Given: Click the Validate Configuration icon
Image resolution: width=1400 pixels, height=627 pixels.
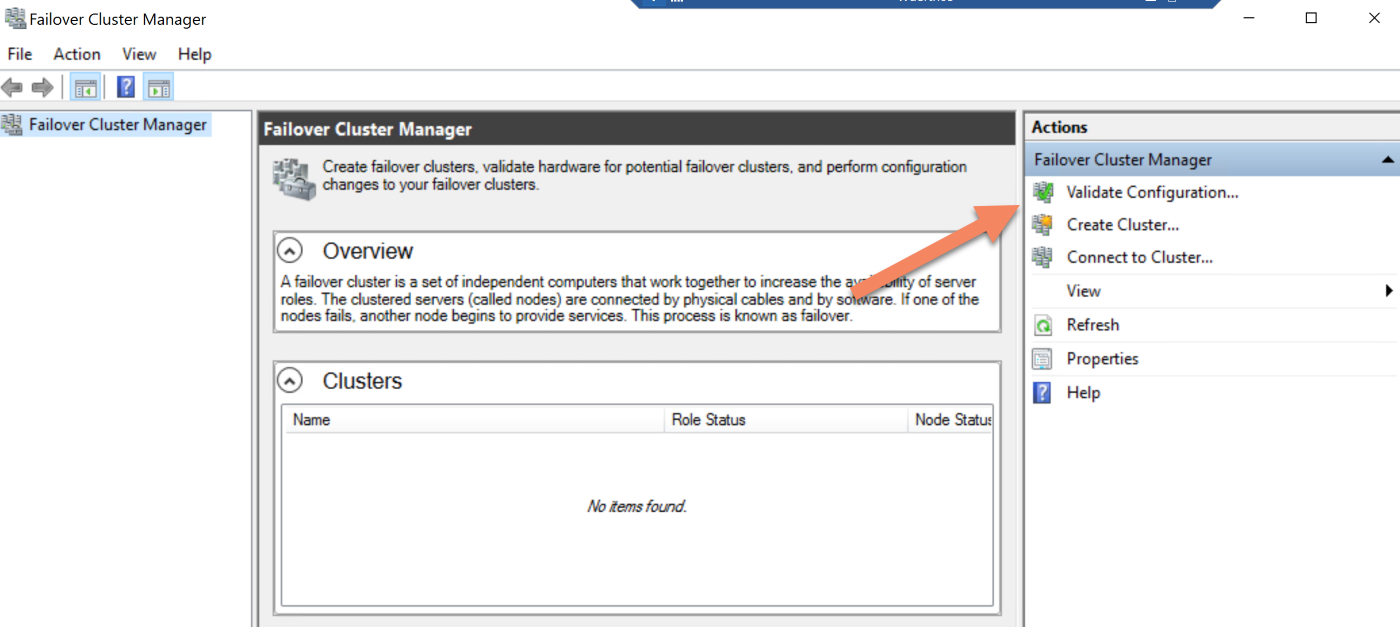Looking at the screenshot, I should 1043,192.
